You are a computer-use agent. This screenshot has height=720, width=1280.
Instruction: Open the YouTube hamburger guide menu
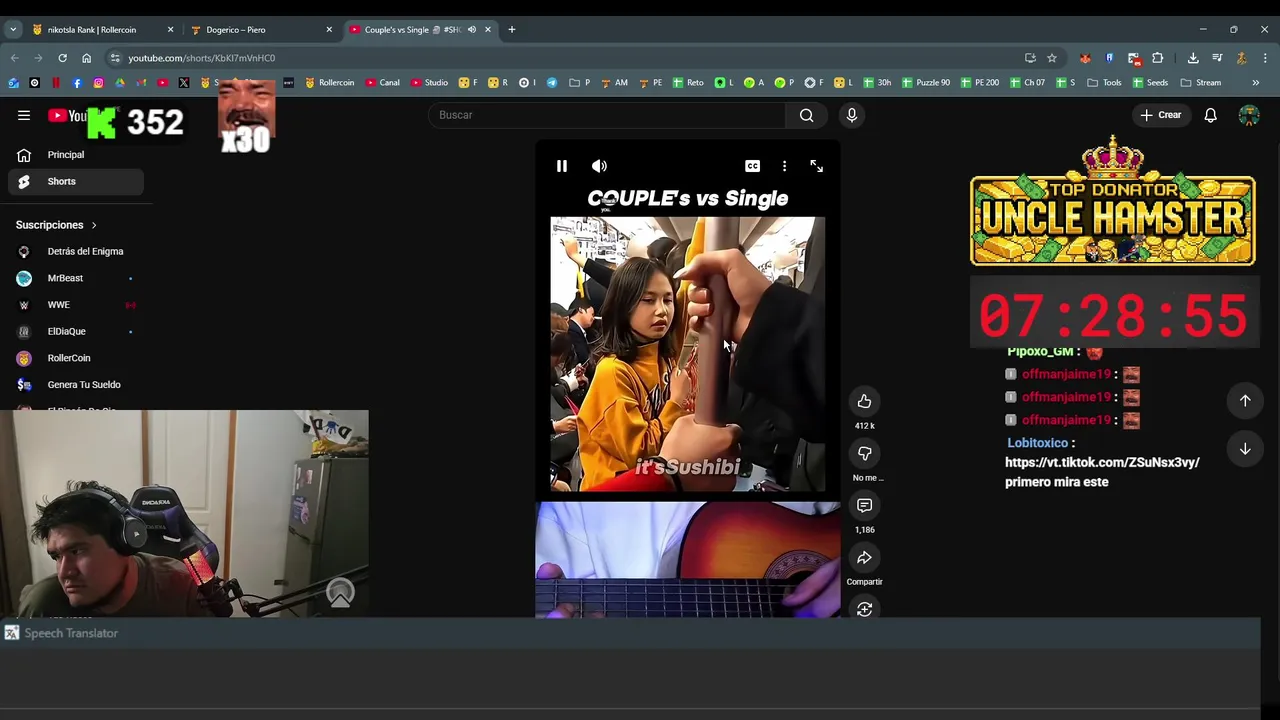point(24,115)
